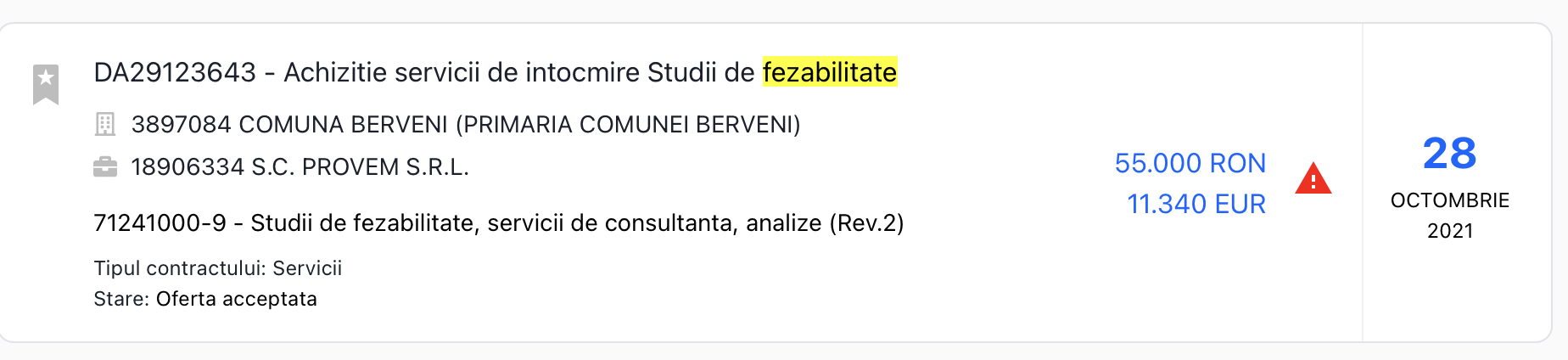This screenshot has width=1568, height=360.
Task: Click the day number 28
Action: pos(1449,155)
